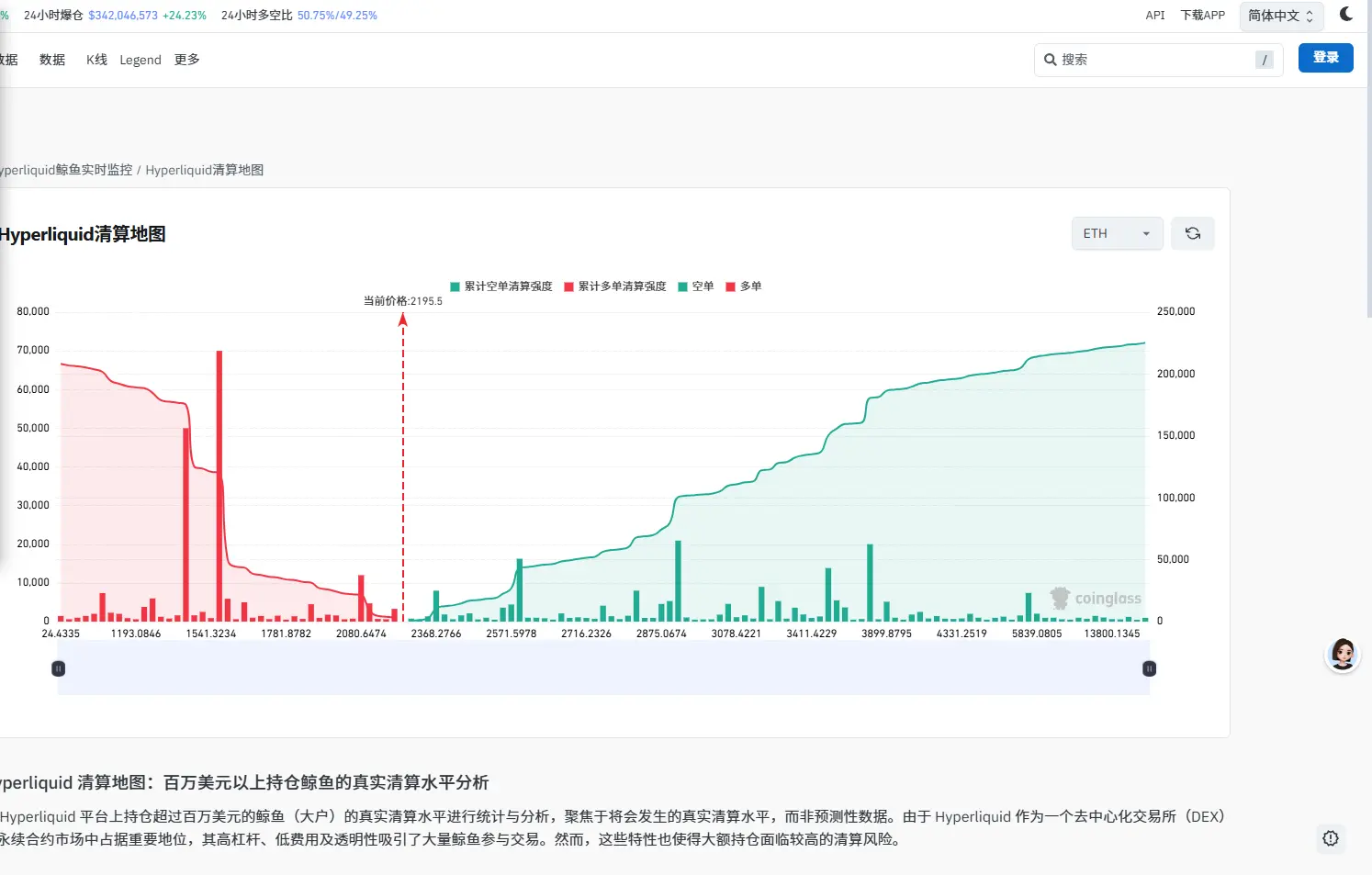Viewport: 1372px width, 875px height.
Task: Click the left axis value 80,000
Action: coord(33,311)
